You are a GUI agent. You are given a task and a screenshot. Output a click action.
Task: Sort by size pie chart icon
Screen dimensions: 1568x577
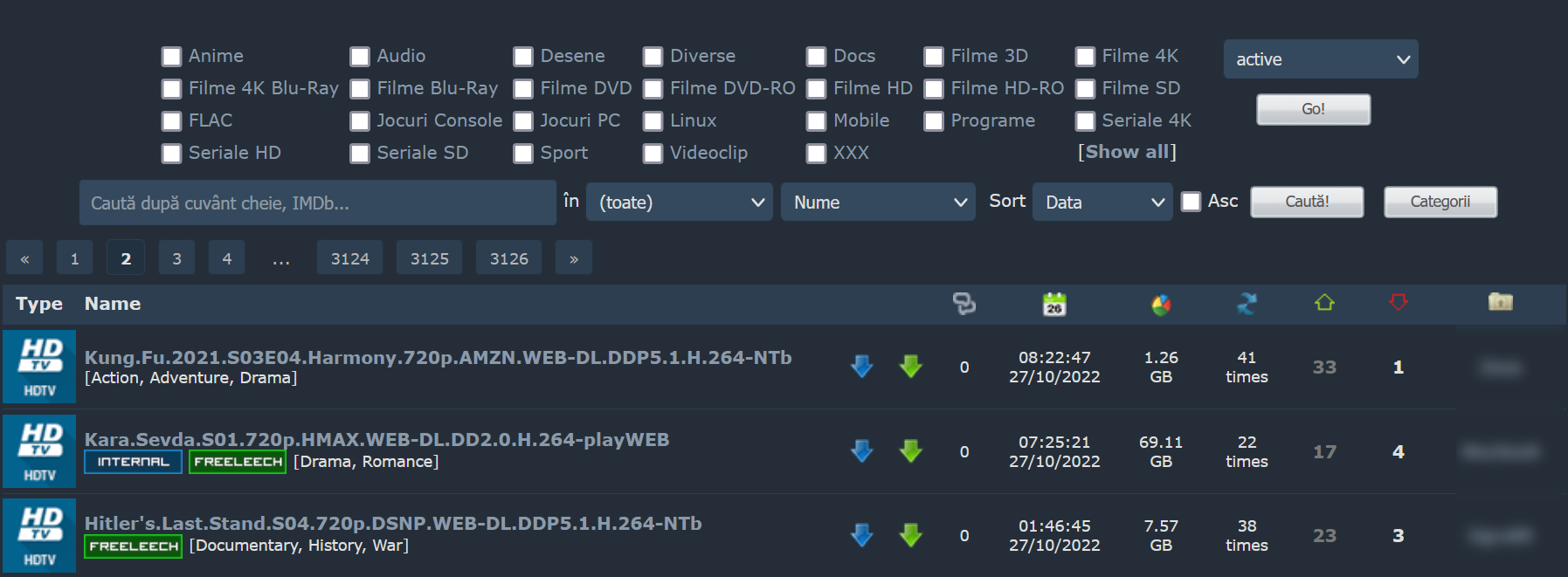1161,305
